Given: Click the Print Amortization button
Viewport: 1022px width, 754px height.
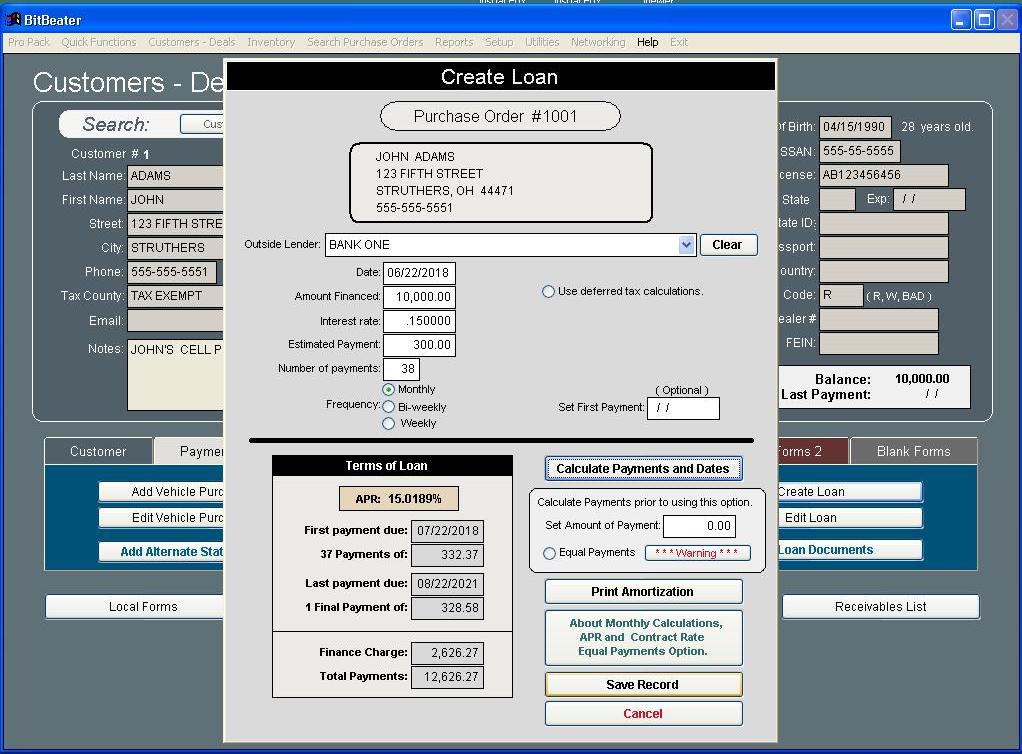Looking at the screenshot, I should 643,591.
